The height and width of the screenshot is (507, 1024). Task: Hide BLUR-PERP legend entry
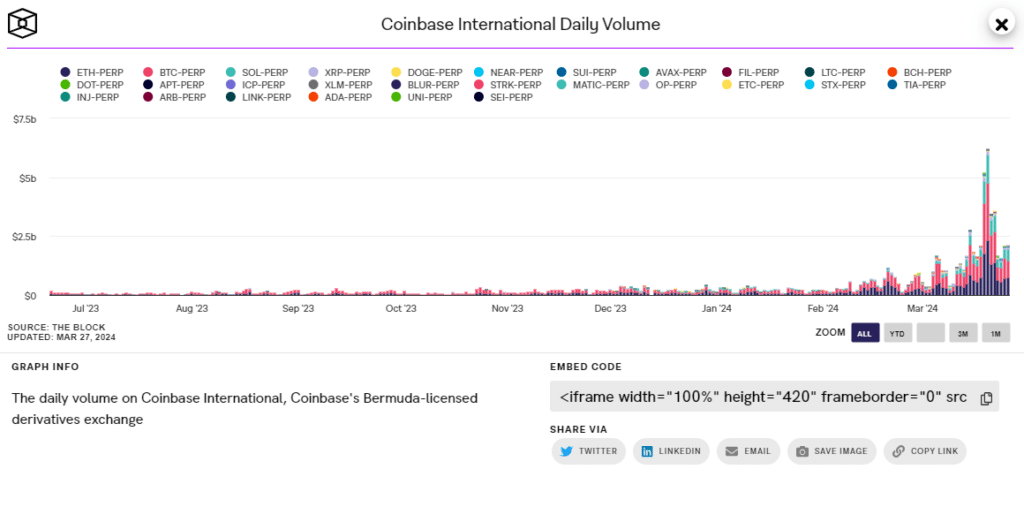pos(425,85)
